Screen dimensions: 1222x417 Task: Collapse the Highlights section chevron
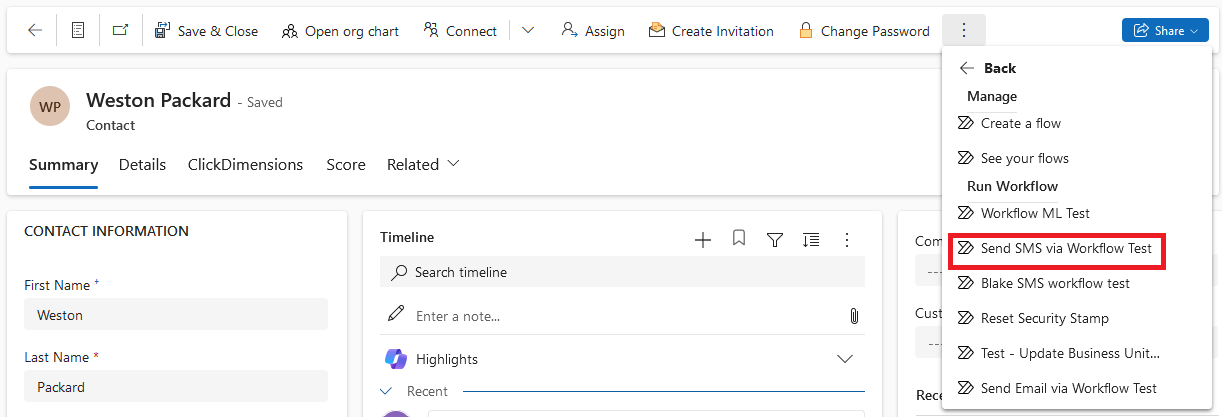845,359
